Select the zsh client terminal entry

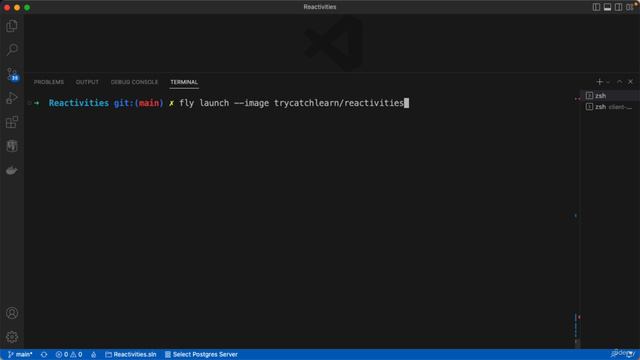click(610, 107)
